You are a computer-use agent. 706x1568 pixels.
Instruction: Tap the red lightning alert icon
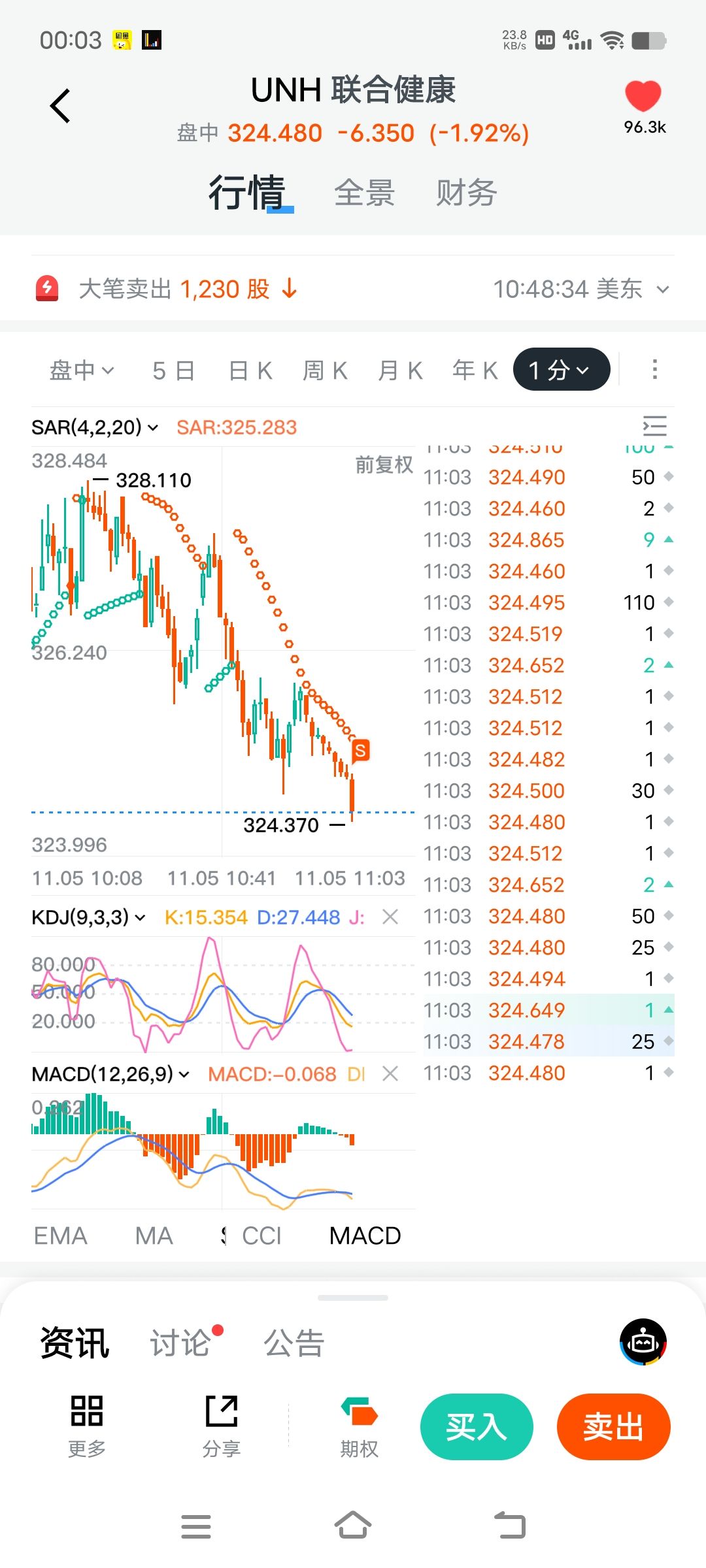[47, 288]
